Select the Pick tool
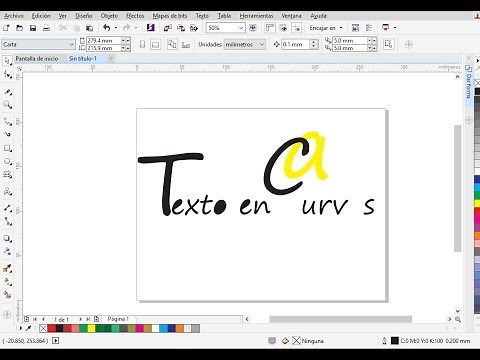 [7, 61]
